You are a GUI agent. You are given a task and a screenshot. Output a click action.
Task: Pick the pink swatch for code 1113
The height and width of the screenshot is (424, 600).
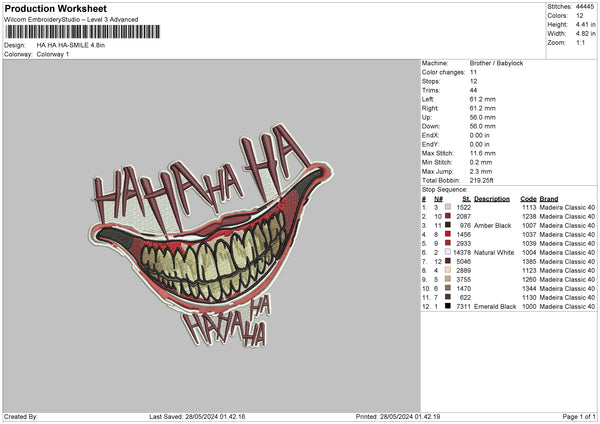(x=448, y=208)
